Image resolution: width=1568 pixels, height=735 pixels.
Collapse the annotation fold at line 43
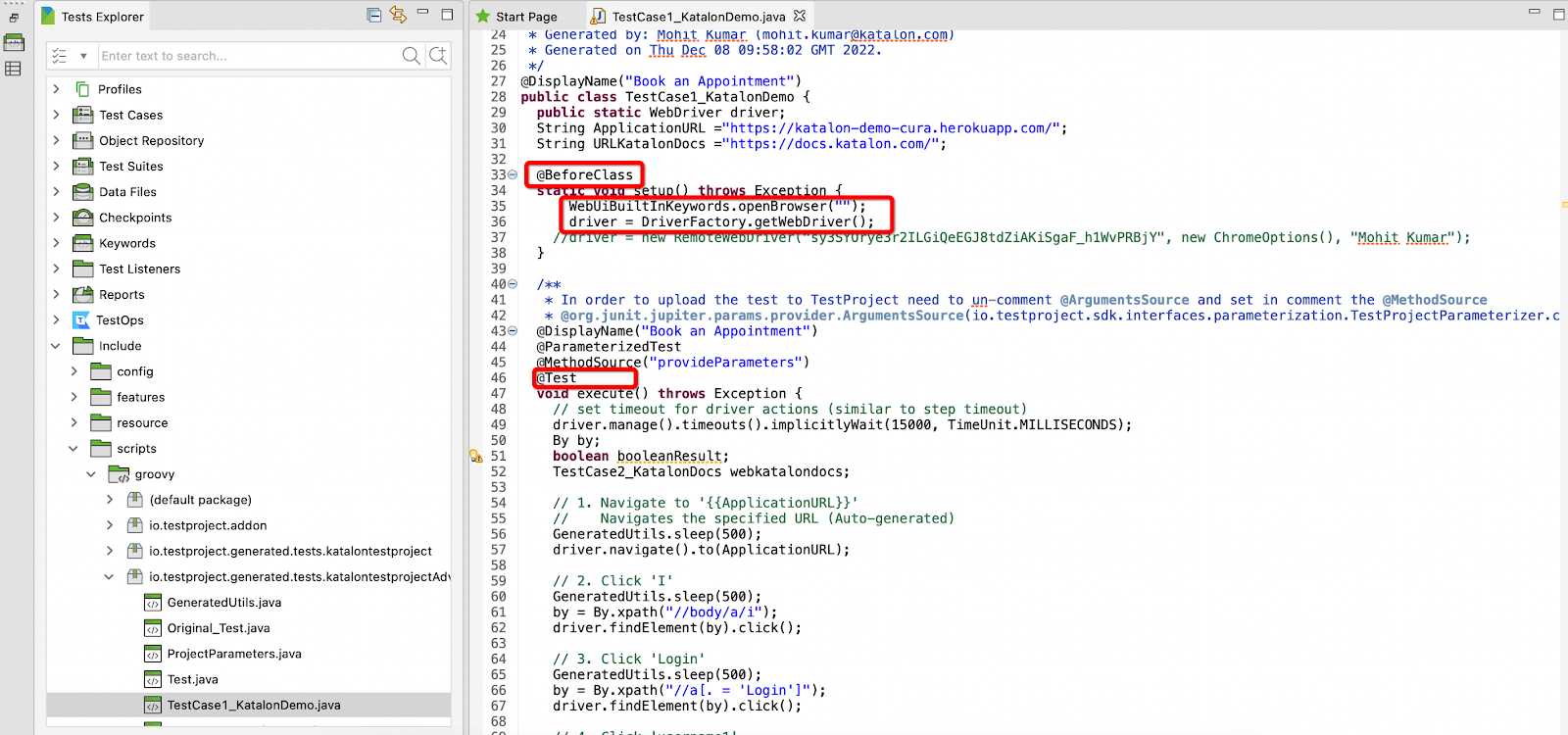point(513,331)
